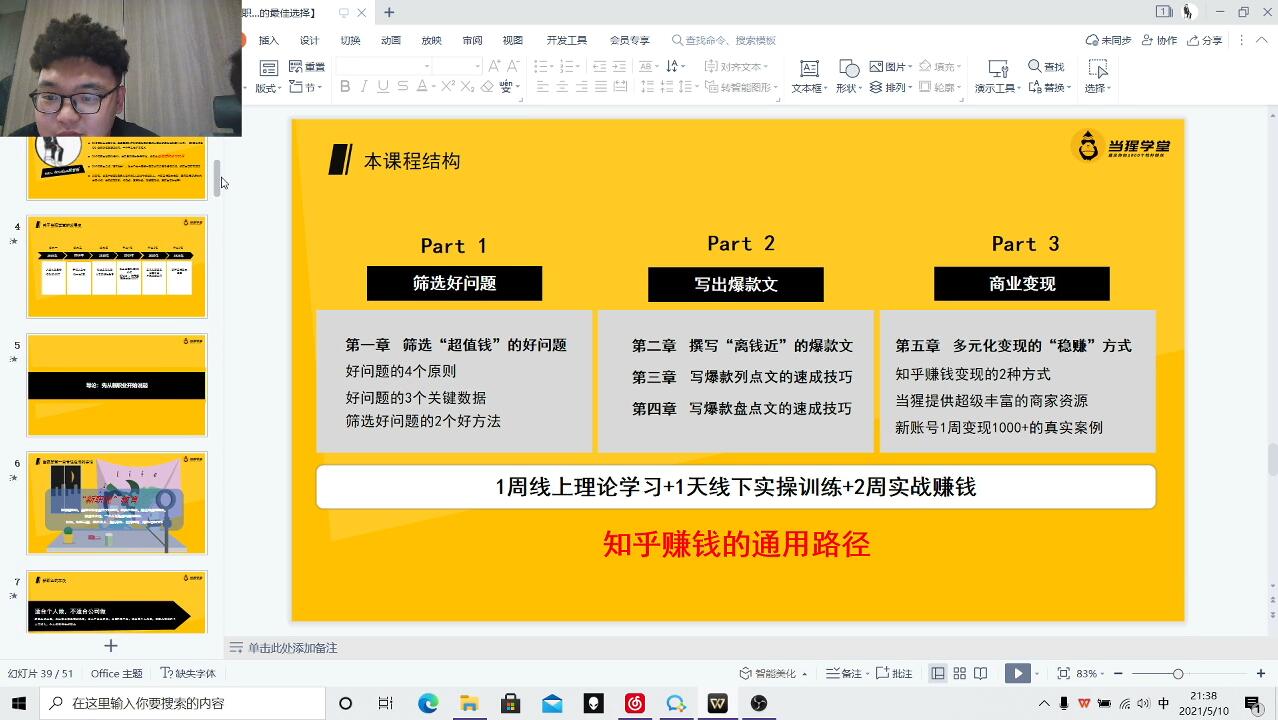The height and width of the screenshot is (720, 1278).
Task: Click Smart Beautify (智能美化) in status bar
Action: tap(772, 673)
